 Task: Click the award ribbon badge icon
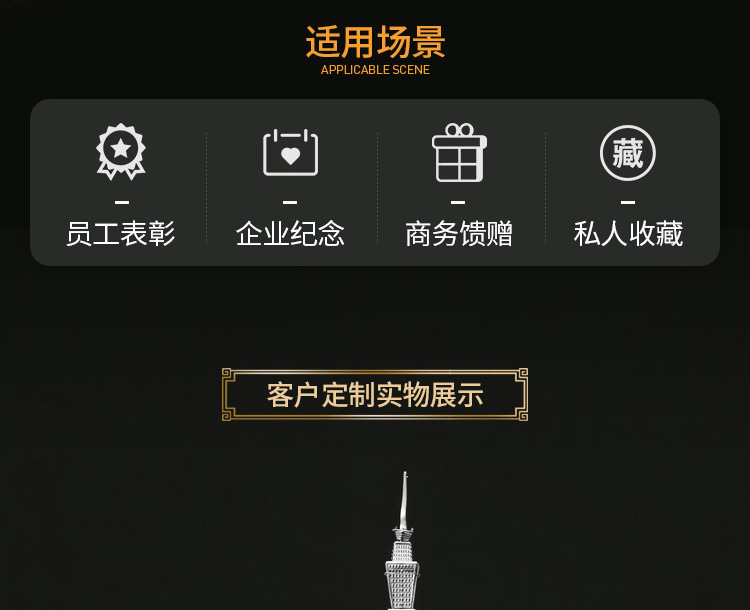[121, 152]
